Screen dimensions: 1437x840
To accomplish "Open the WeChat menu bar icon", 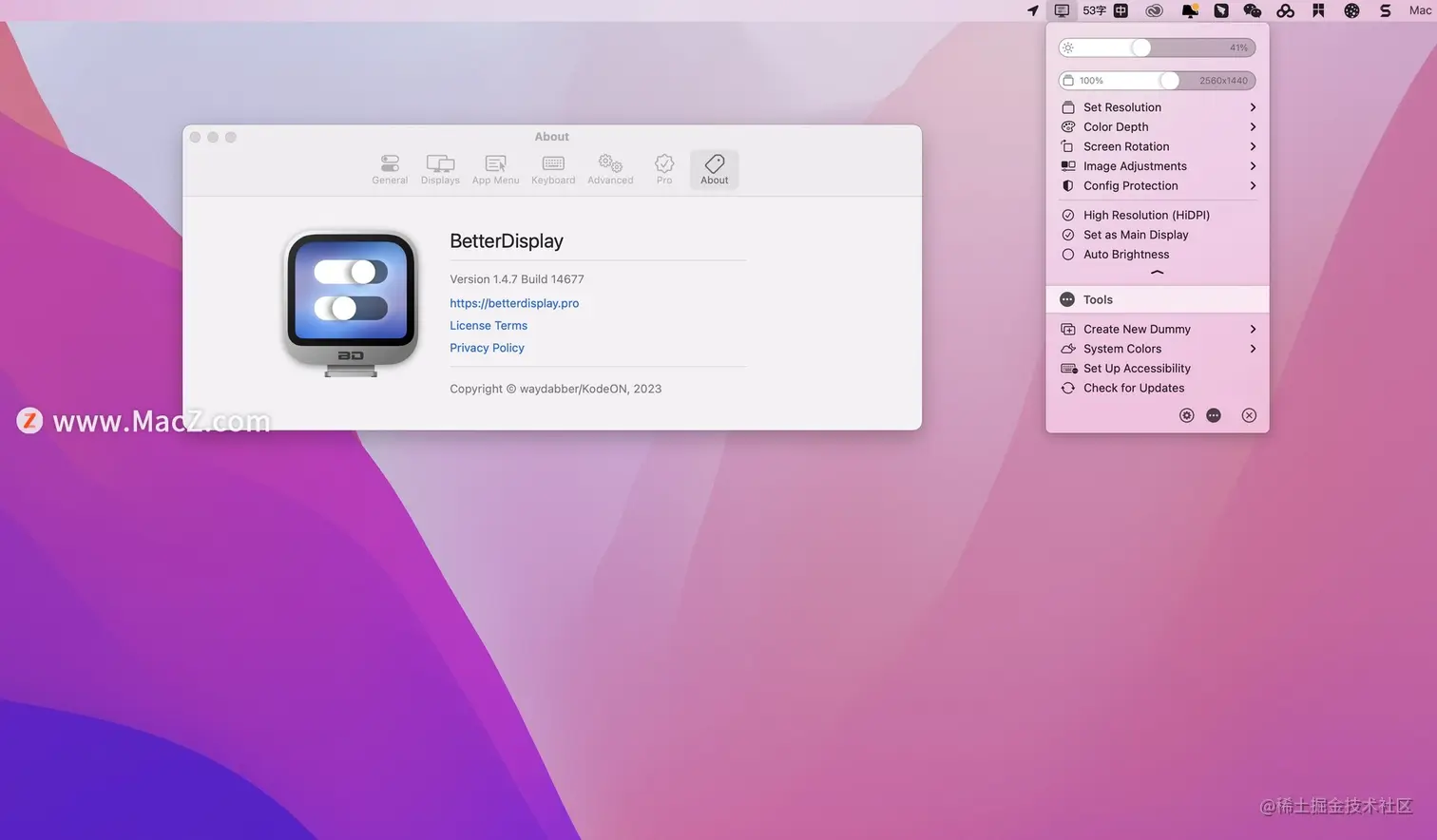I will [1253, 10].
